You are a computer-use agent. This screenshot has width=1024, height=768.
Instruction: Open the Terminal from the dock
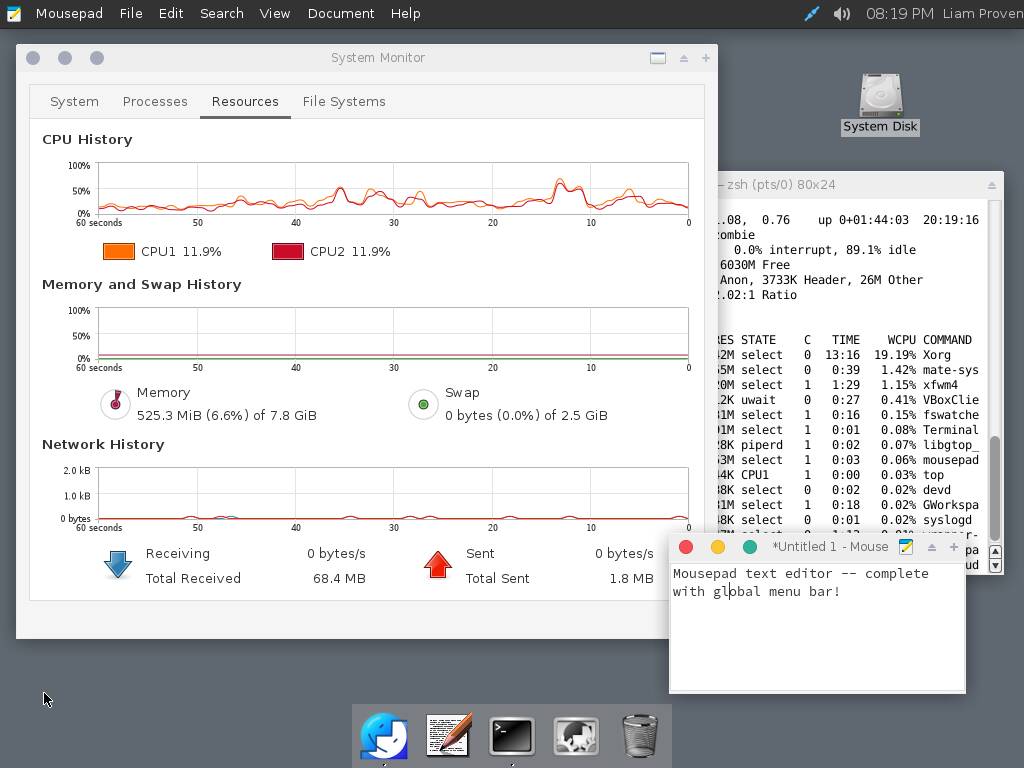point(512,736)
